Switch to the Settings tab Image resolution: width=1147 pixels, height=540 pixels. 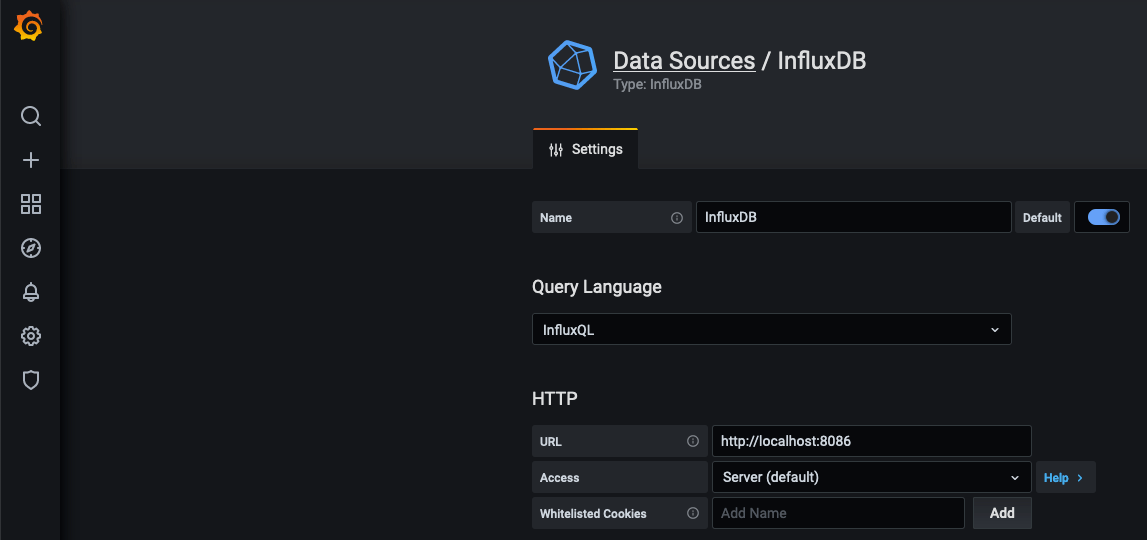point(585,149)
